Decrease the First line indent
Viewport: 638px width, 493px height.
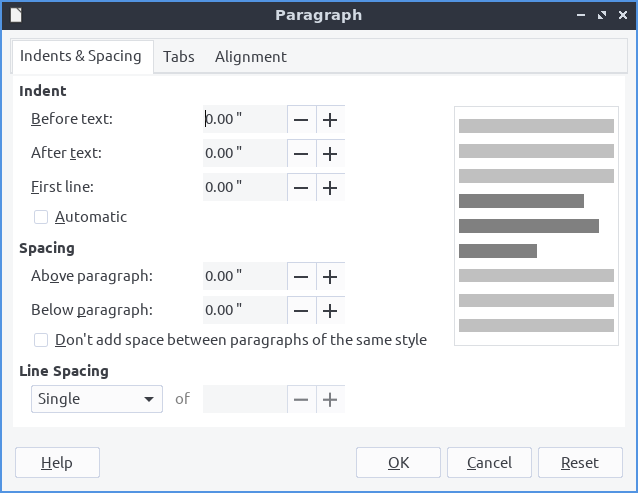tap(301, 187)
